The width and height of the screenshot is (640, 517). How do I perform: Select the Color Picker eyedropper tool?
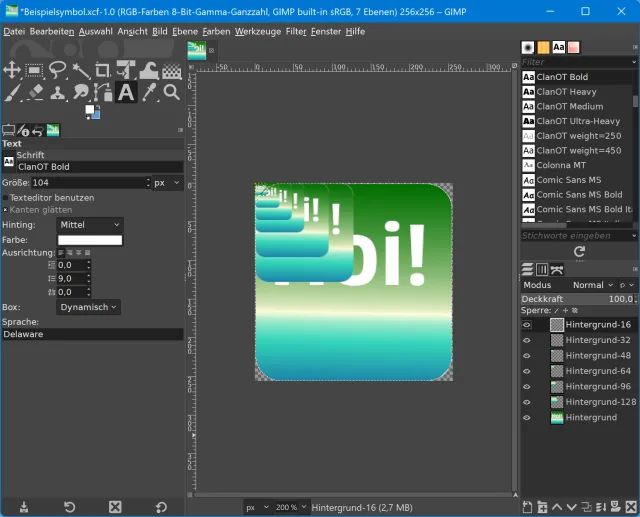point(149,93)
